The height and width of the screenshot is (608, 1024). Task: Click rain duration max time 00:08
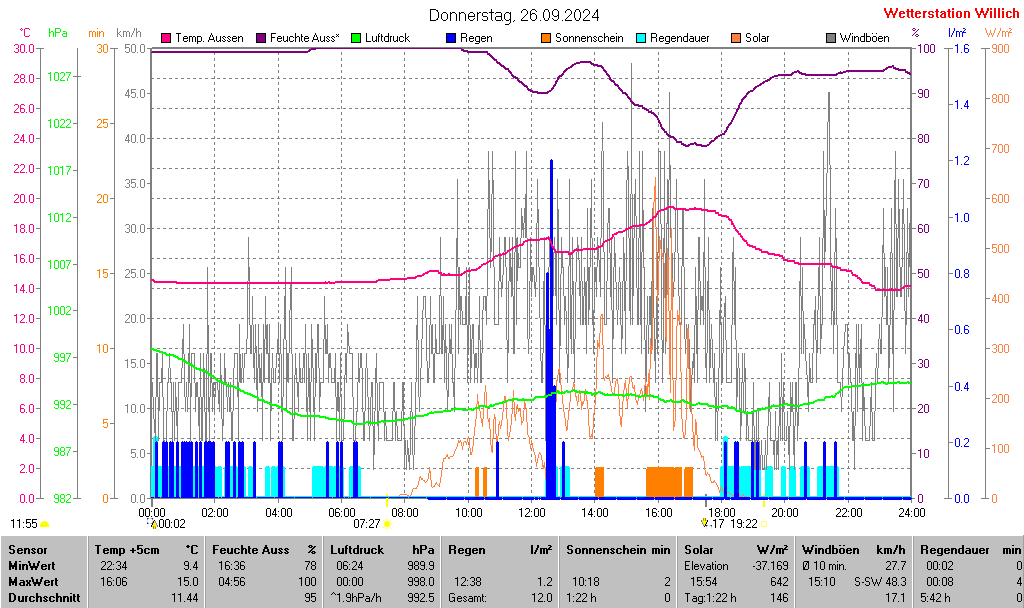[x=940, y=581]
